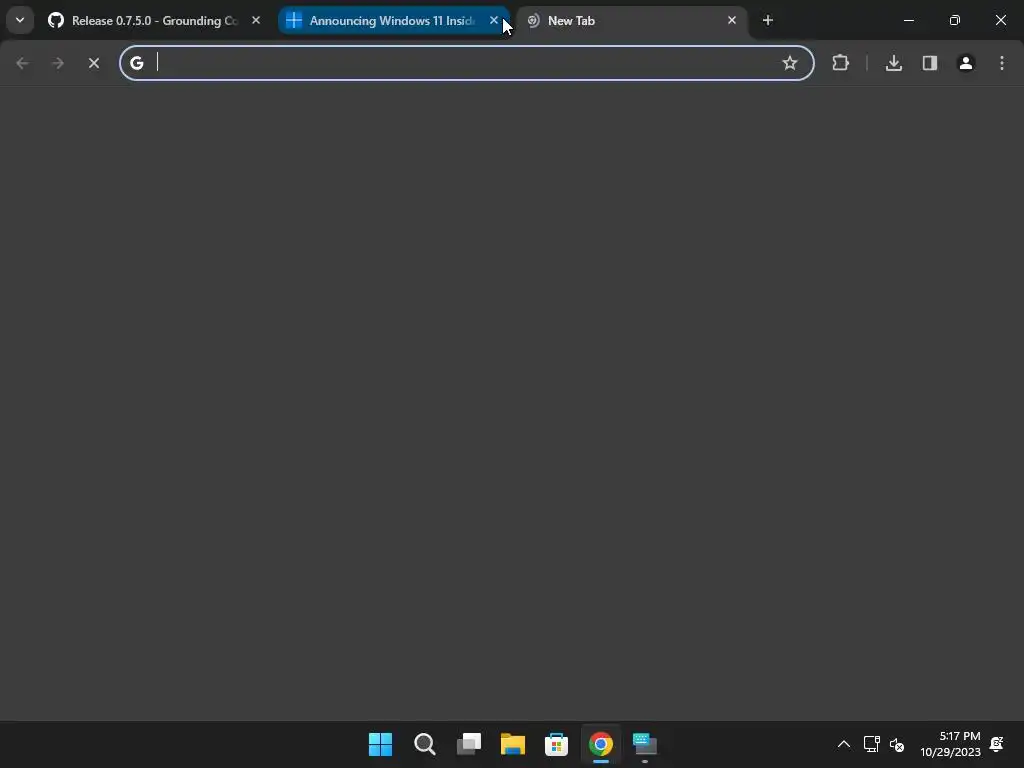The width and height of the screenshot is (1024, 768).
Task: Open a new tab with plus button
Action: click(x=768, y=20)
